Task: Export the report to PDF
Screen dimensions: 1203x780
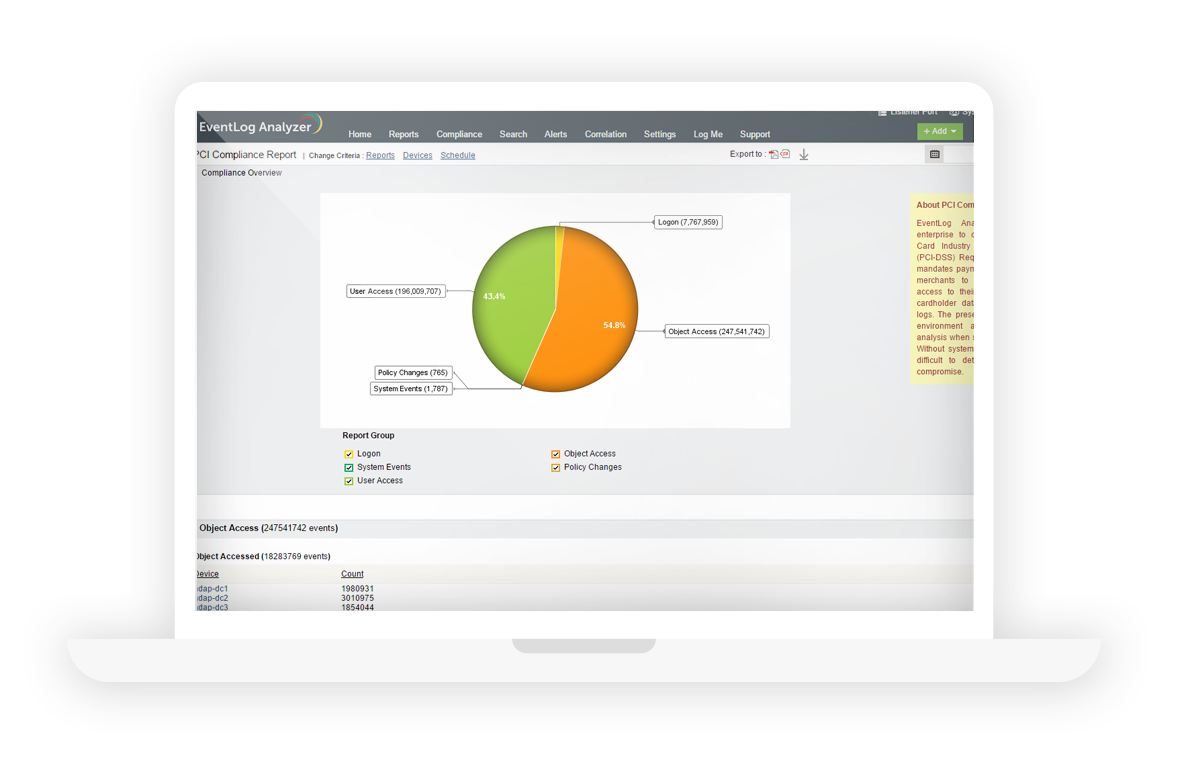Action: coord(773,155)
